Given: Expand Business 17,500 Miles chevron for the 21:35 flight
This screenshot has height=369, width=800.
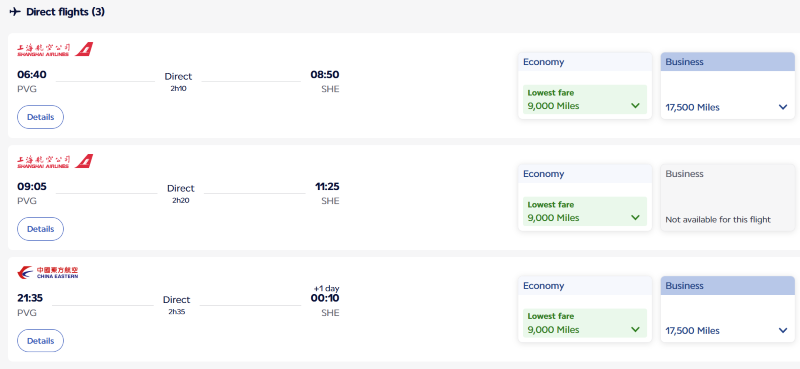Looking at the screenshot, I should point(783,331).
